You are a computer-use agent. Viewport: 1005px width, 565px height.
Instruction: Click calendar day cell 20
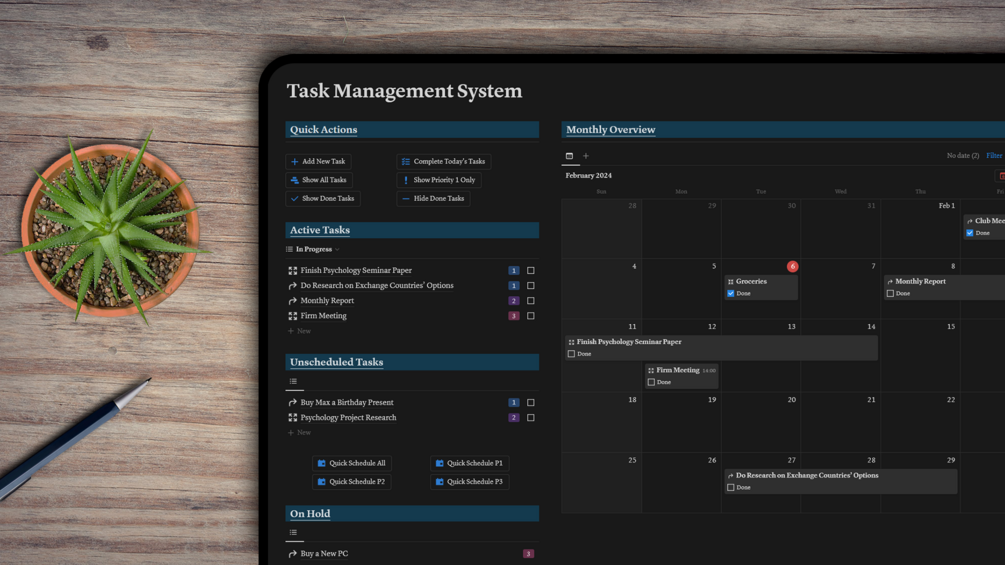point(761,423)
